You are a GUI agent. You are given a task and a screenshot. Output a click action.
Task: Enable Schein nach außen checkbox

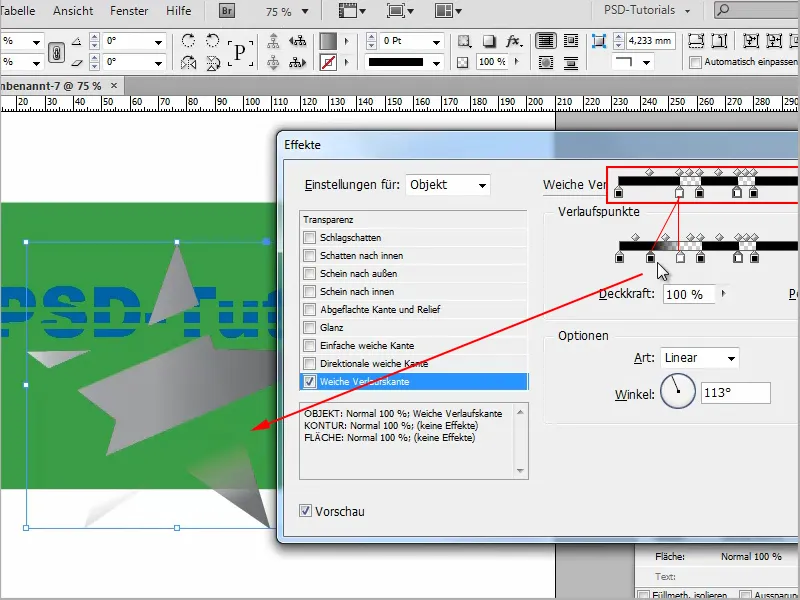coord(309,273)
